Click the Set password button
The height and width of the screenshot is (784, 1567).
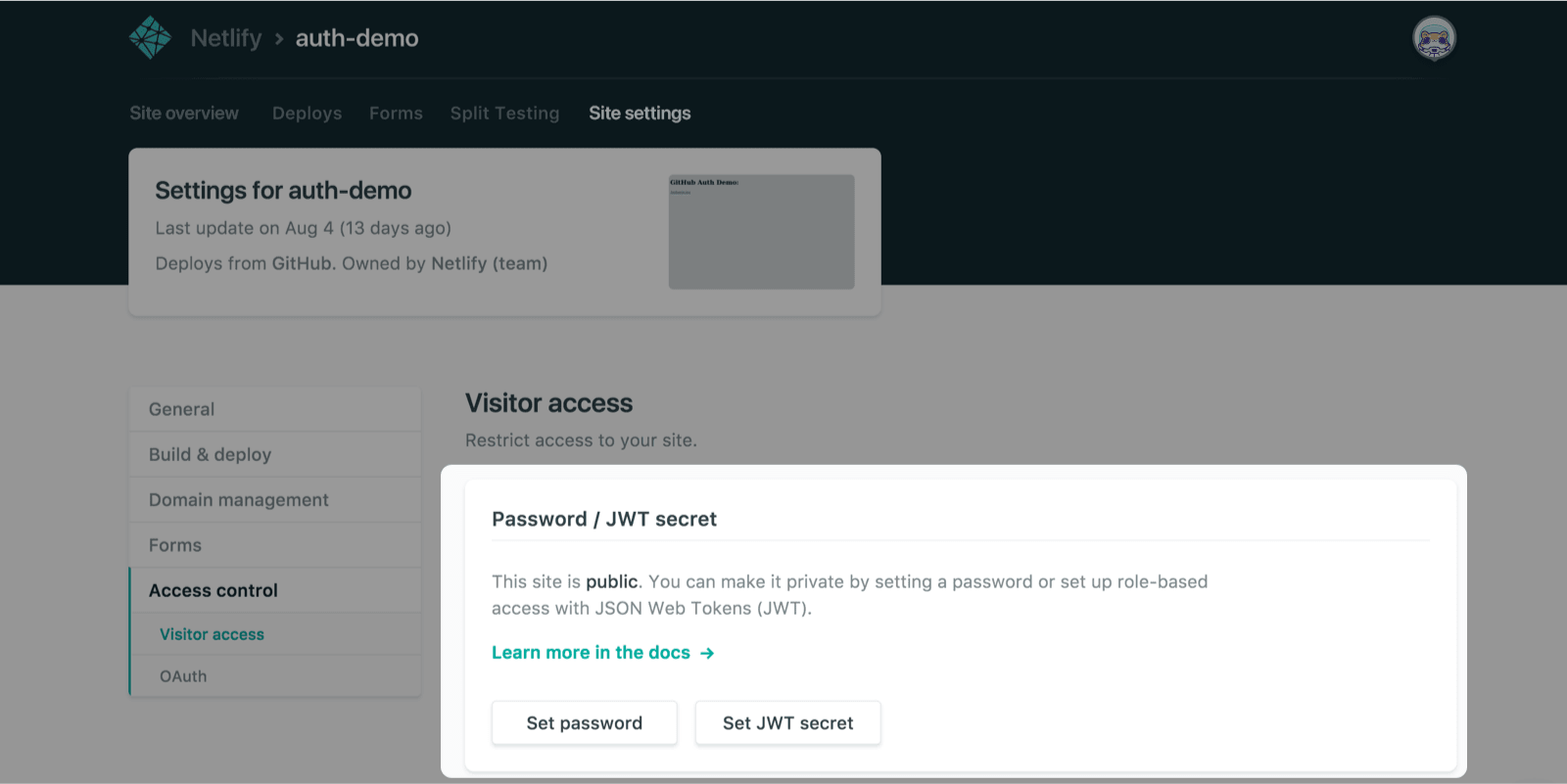(584, 723)
